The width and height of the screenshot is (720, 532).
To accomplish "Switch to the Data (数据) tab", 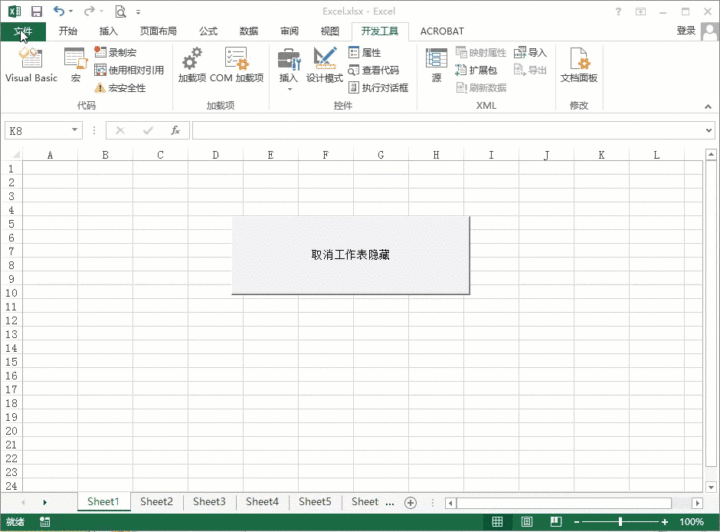I will 248,31.
